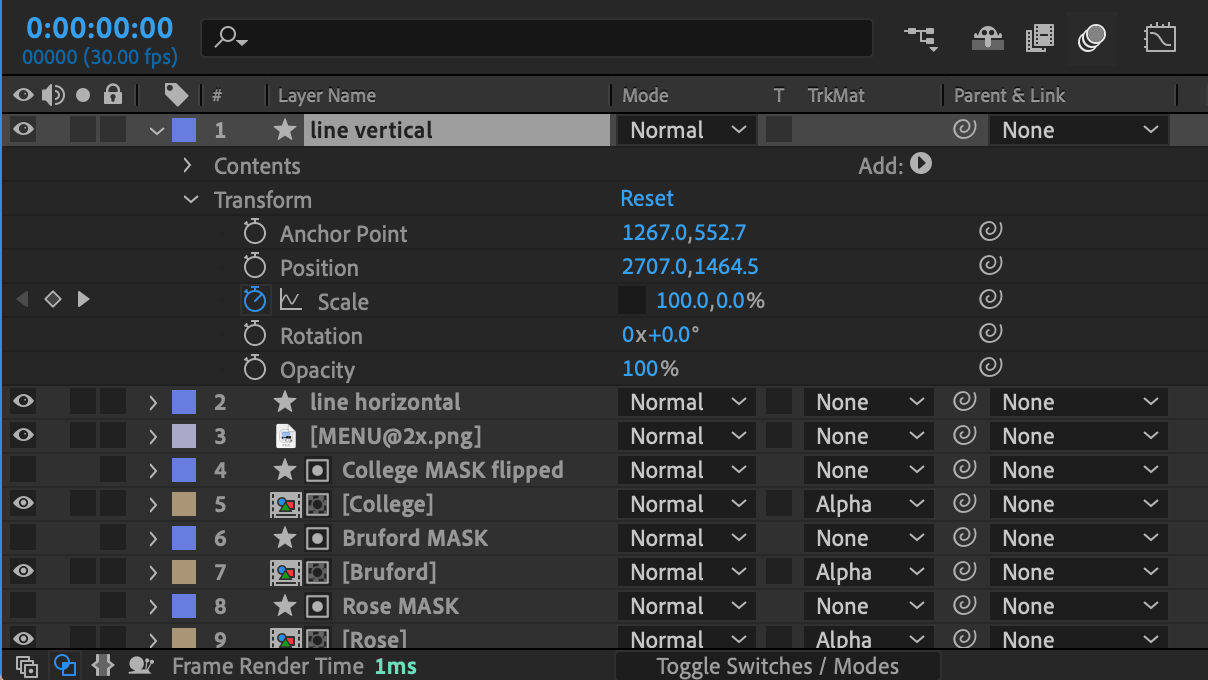Show the Rose MASK layer
1208x680 pixels.
23,605
